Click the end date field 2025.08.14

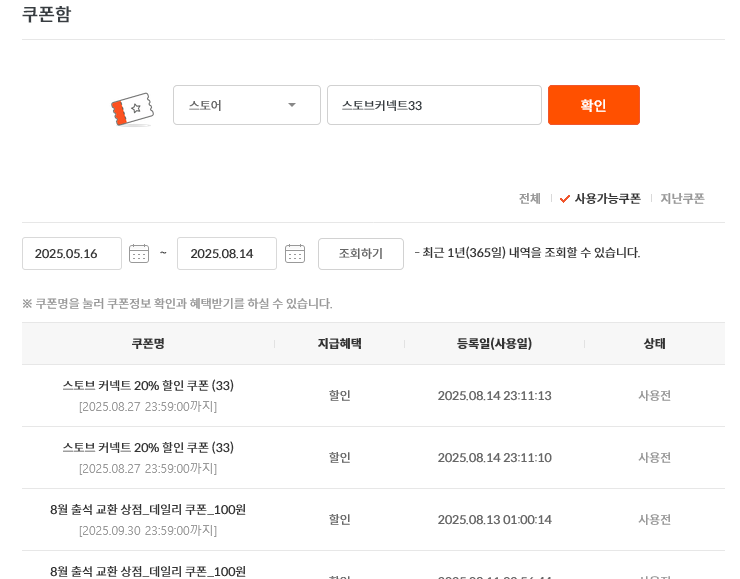[227, 253]
